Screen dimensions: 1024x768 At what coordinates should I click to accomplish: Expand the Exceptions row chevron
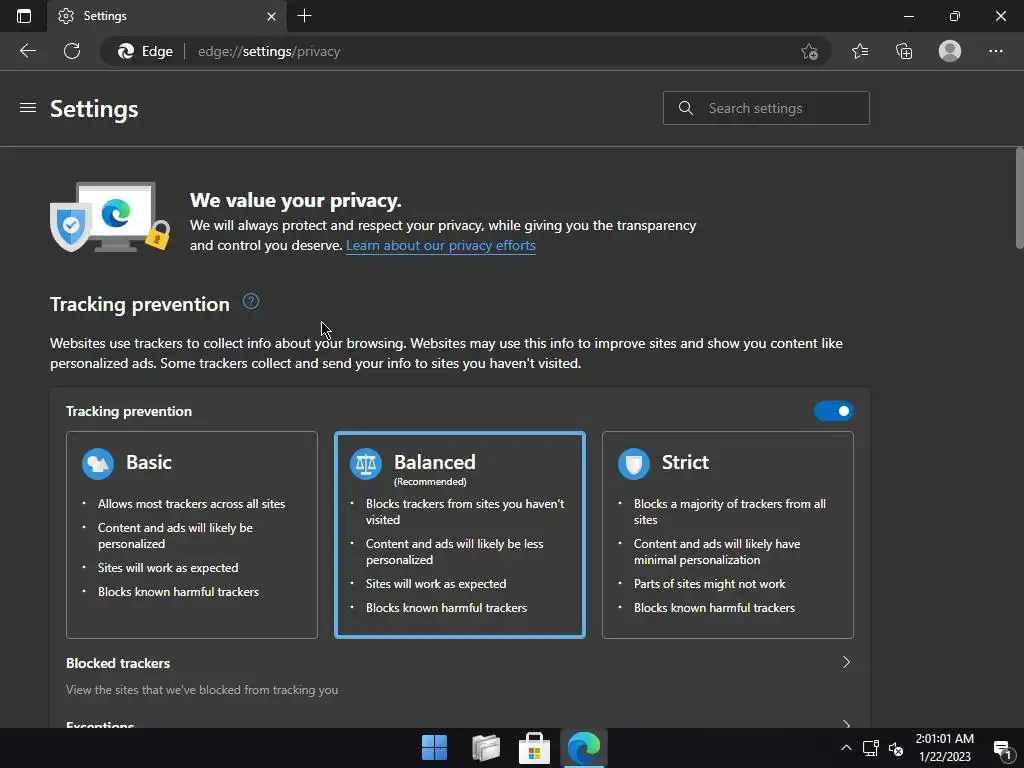(x=846, y=724)
